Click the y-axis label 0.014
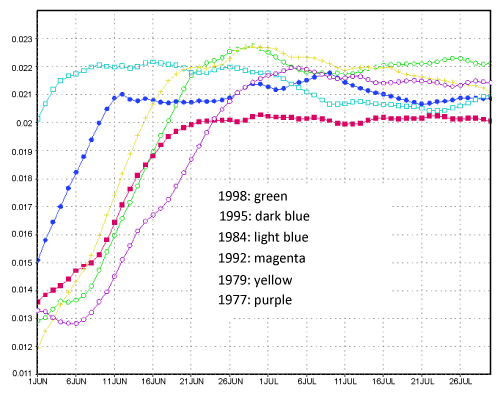This screenshot has height=397, width=500. (x=22, y=290)
